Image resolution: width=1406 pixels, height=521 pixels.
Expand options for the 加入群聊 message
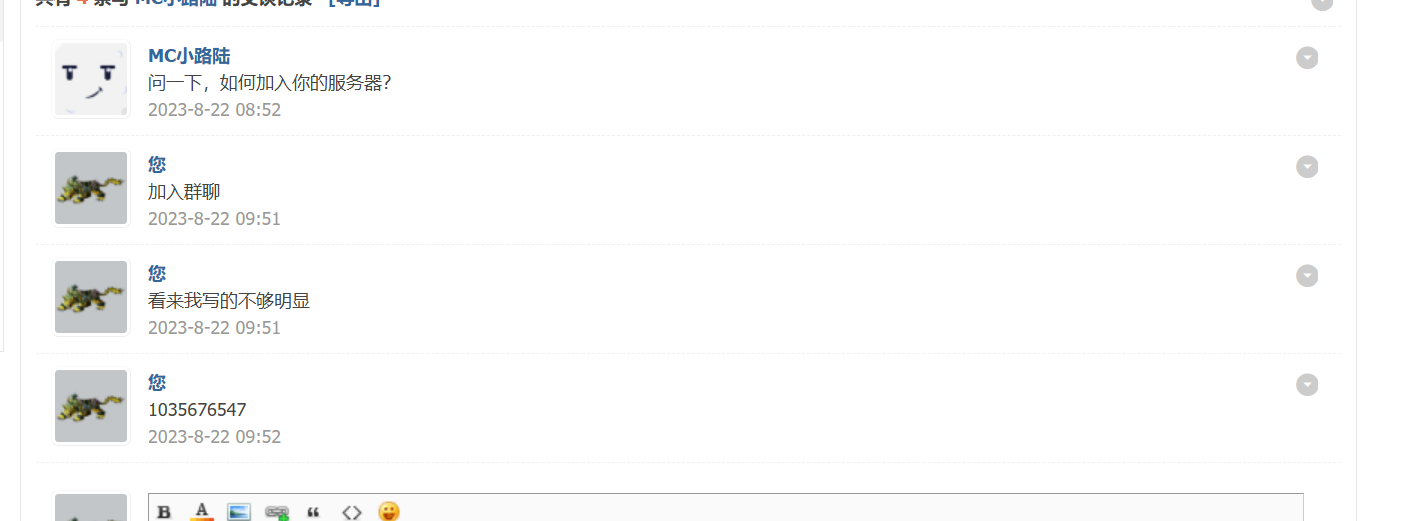pyautogui.click(x=1307, y=167)
